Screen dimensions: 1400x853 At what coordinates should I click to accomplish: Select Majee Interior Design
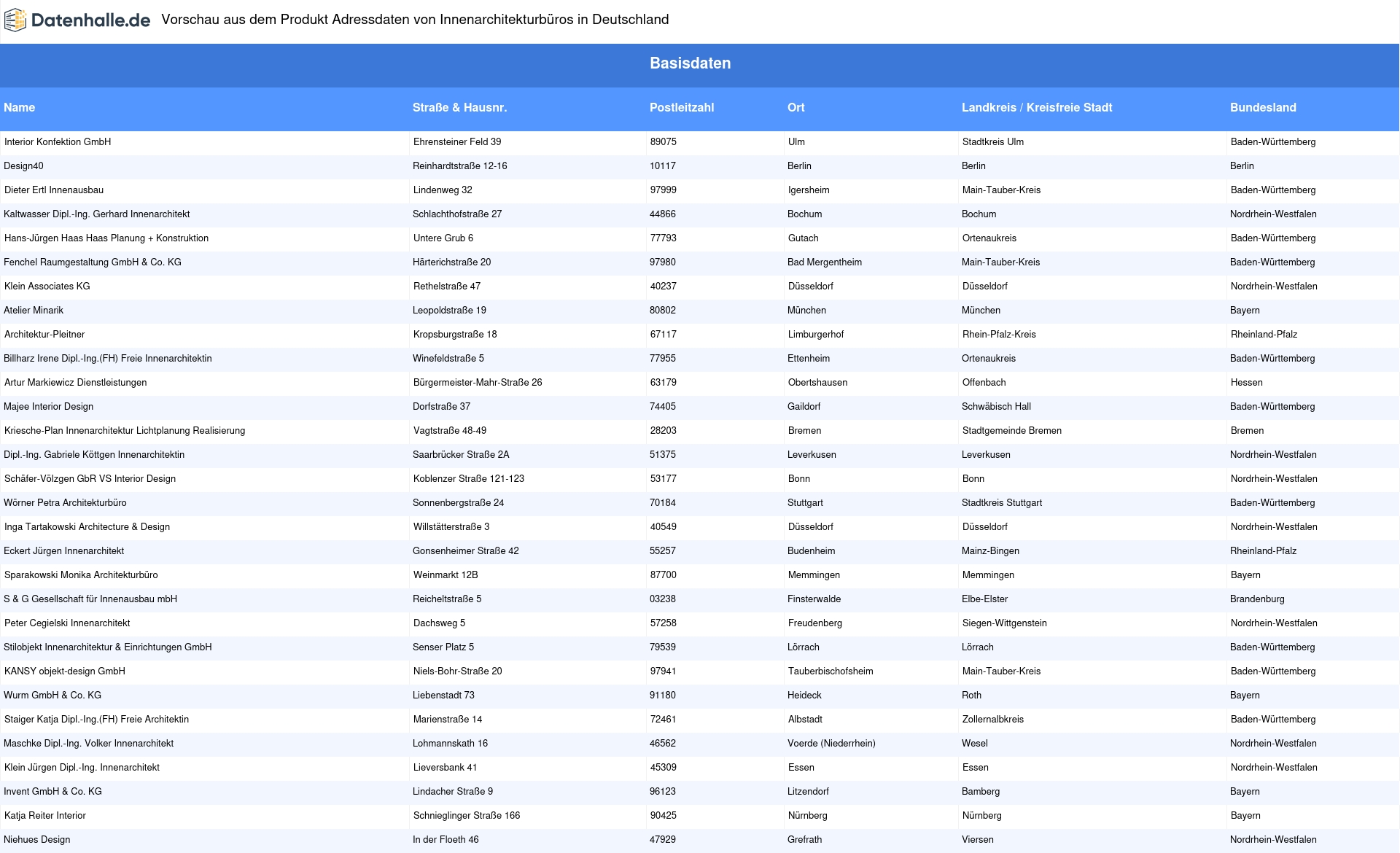[48, 407]
